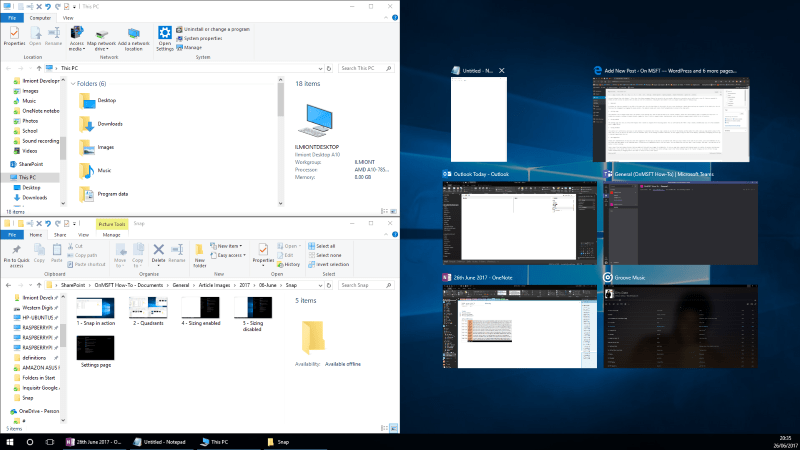Refresh the This PC address bar
The height and width of the screenshot is (450, 800).
click(329, 68)
